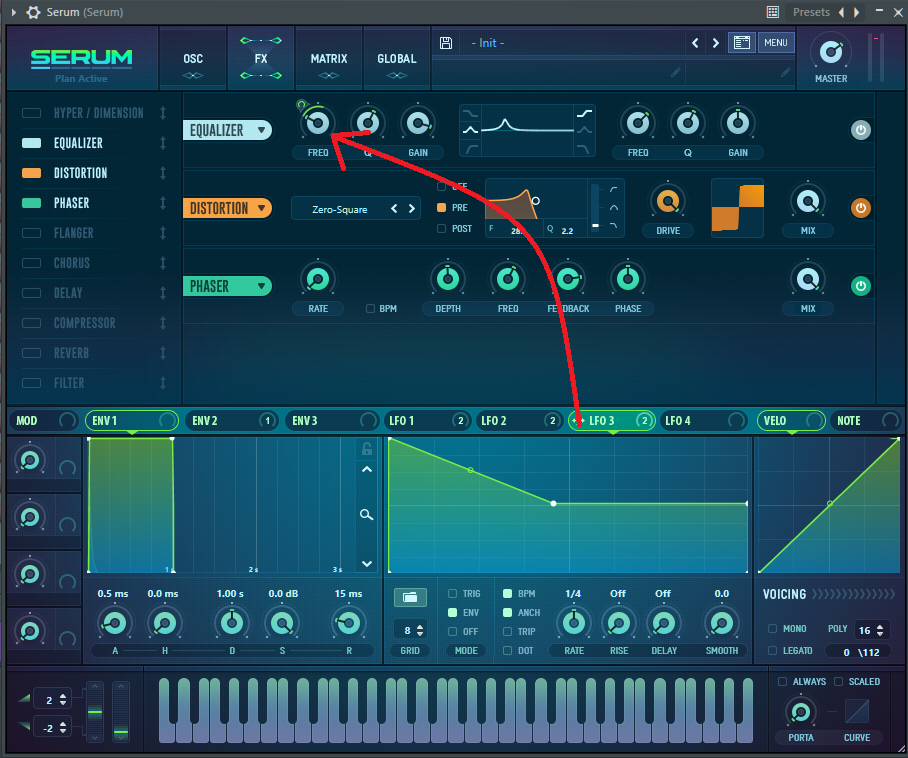This screenshot has height=758, width=908.
Task: Select the LFO 4 modulator tab
Action: pyautogui.click(x=705, y=421)
